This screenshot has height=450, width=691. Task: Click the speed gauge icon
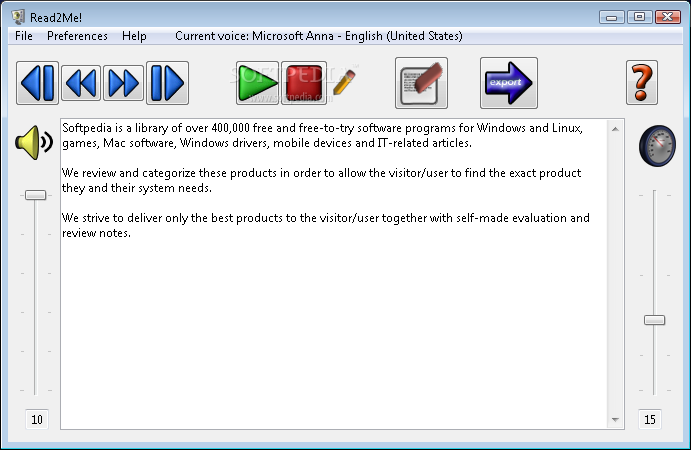pyautogui.click(x=657, y=145)
